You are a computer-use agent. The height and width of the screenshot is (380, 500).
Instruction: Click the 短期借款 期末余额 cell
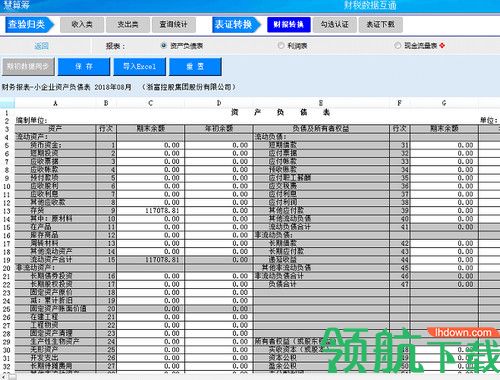click(x=444, y=145)
